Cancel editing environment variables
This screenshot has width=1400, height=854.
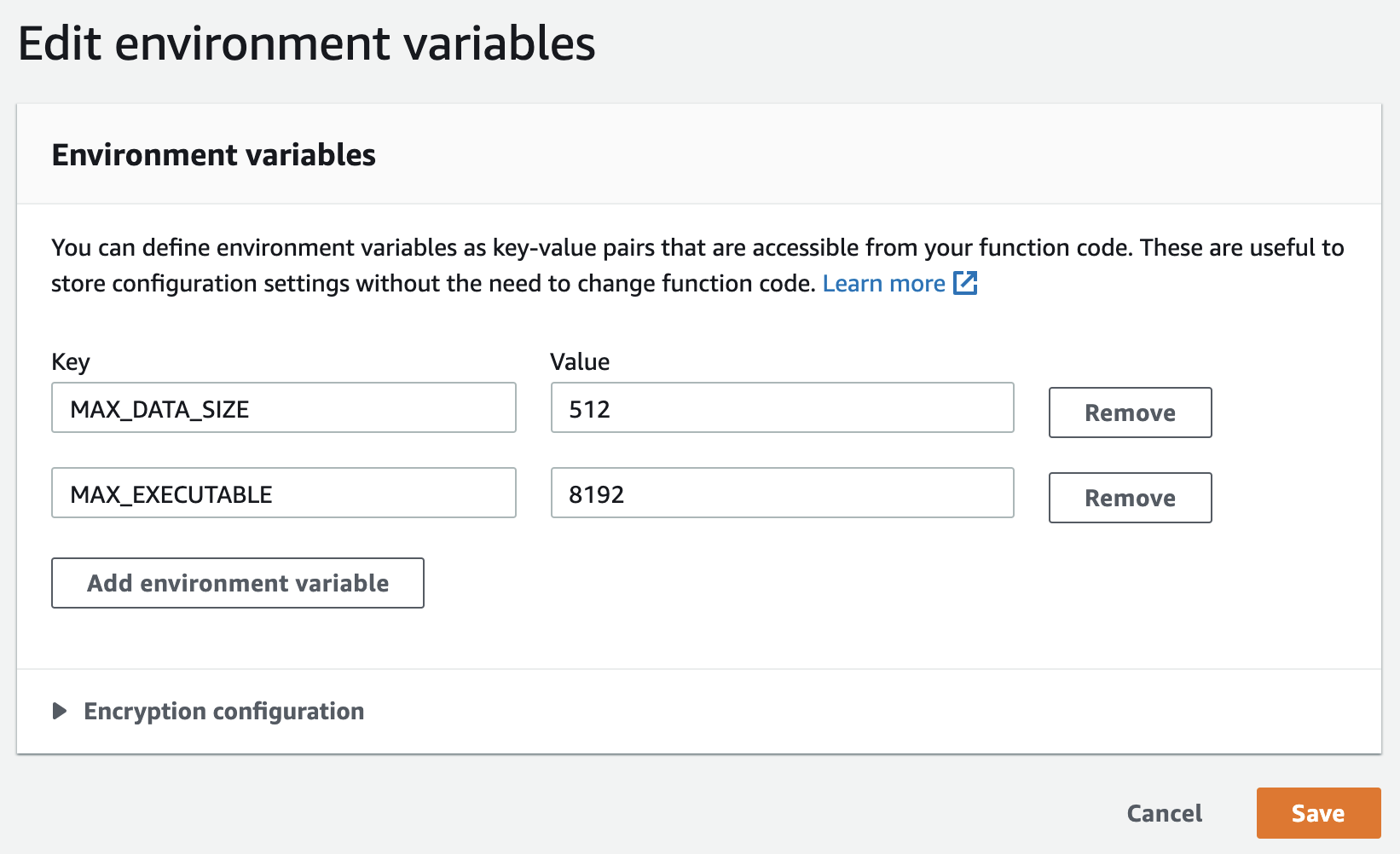point(1165,813)
